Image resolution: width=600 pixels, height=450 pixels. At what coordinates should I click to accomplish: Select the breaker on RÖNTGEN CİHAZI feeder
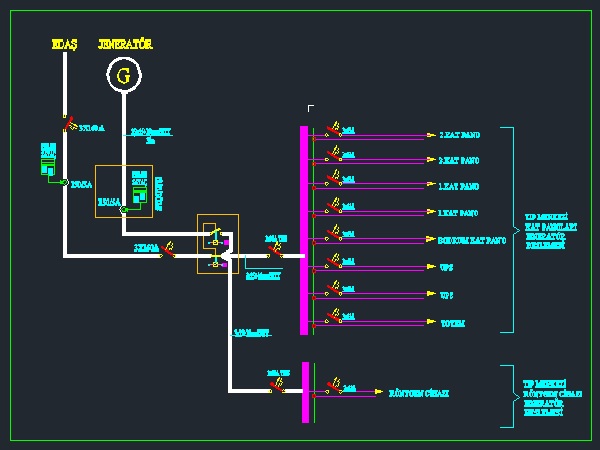337,387
